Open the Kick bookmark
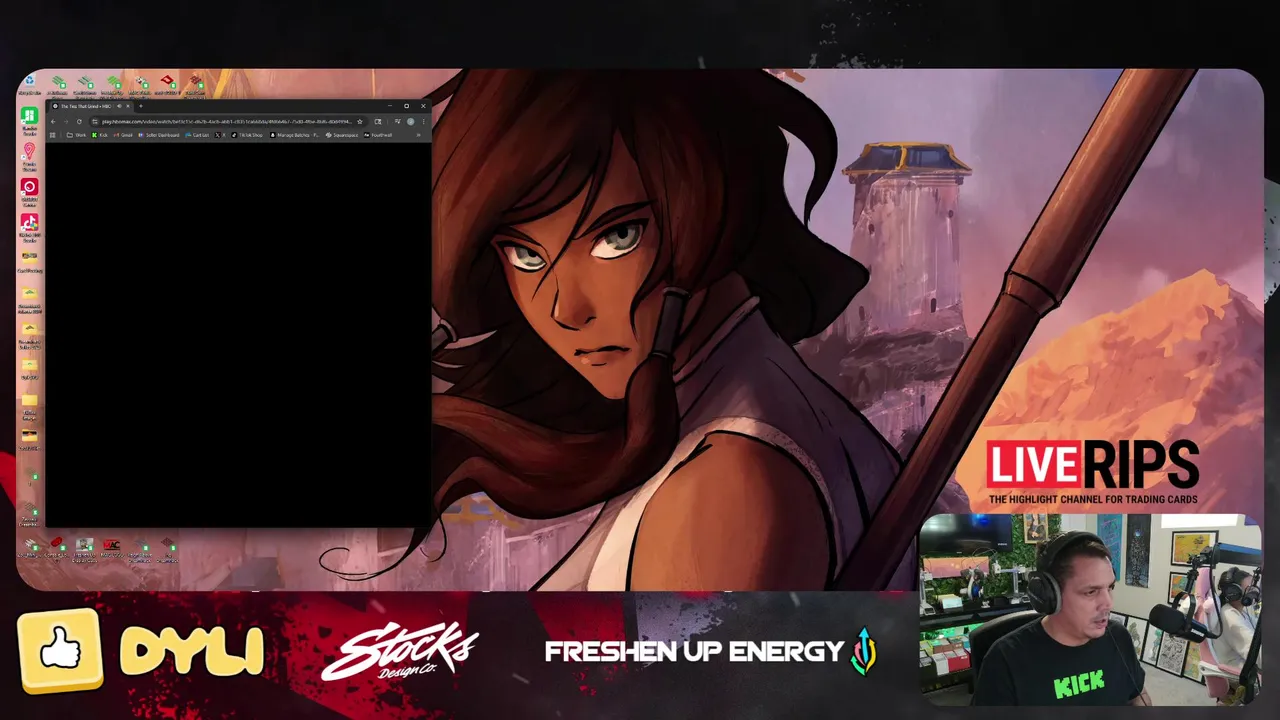 100,135
